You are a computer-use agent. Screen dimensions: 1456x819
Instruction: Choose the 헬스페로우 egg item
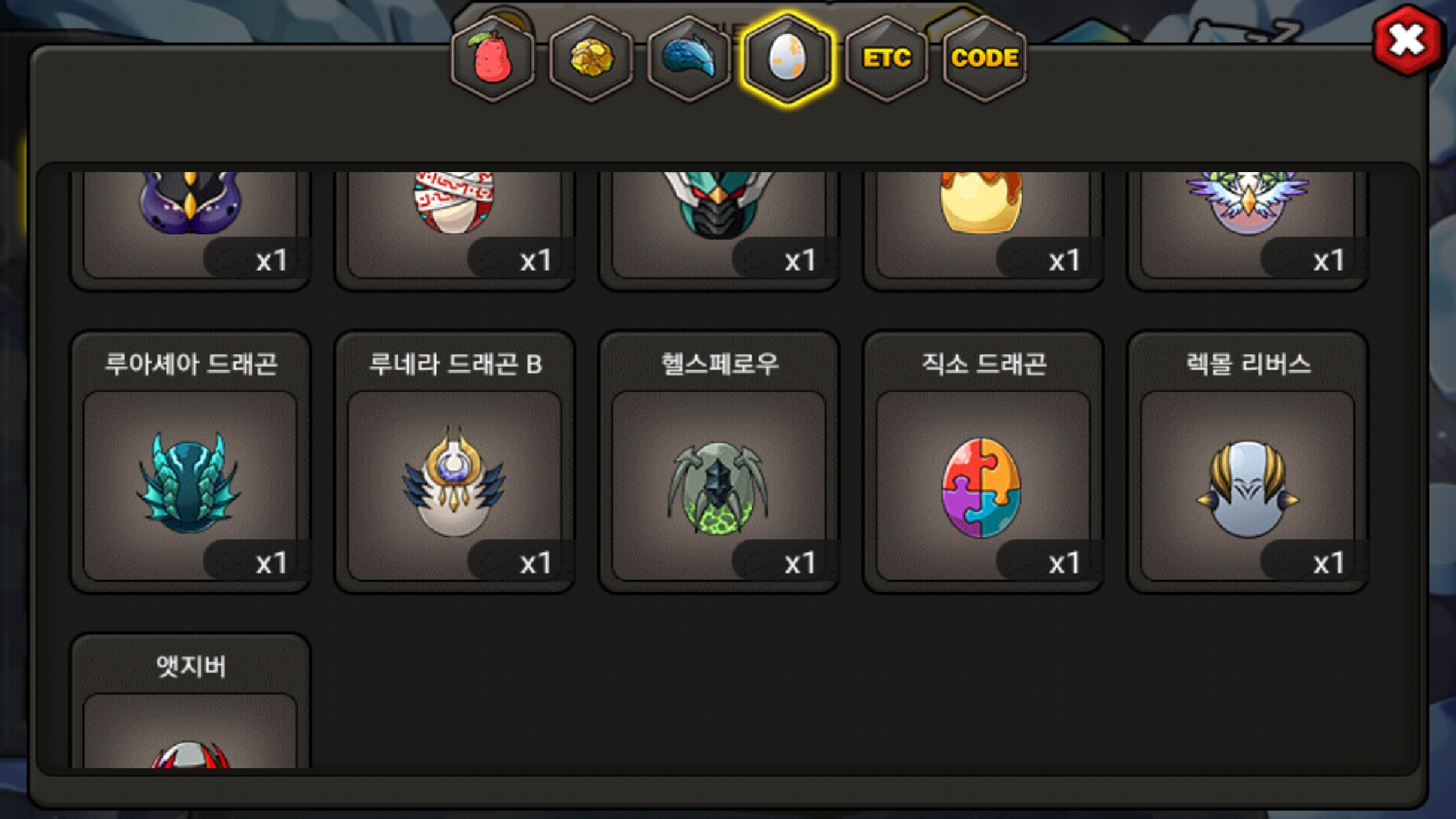coord(719,462)
